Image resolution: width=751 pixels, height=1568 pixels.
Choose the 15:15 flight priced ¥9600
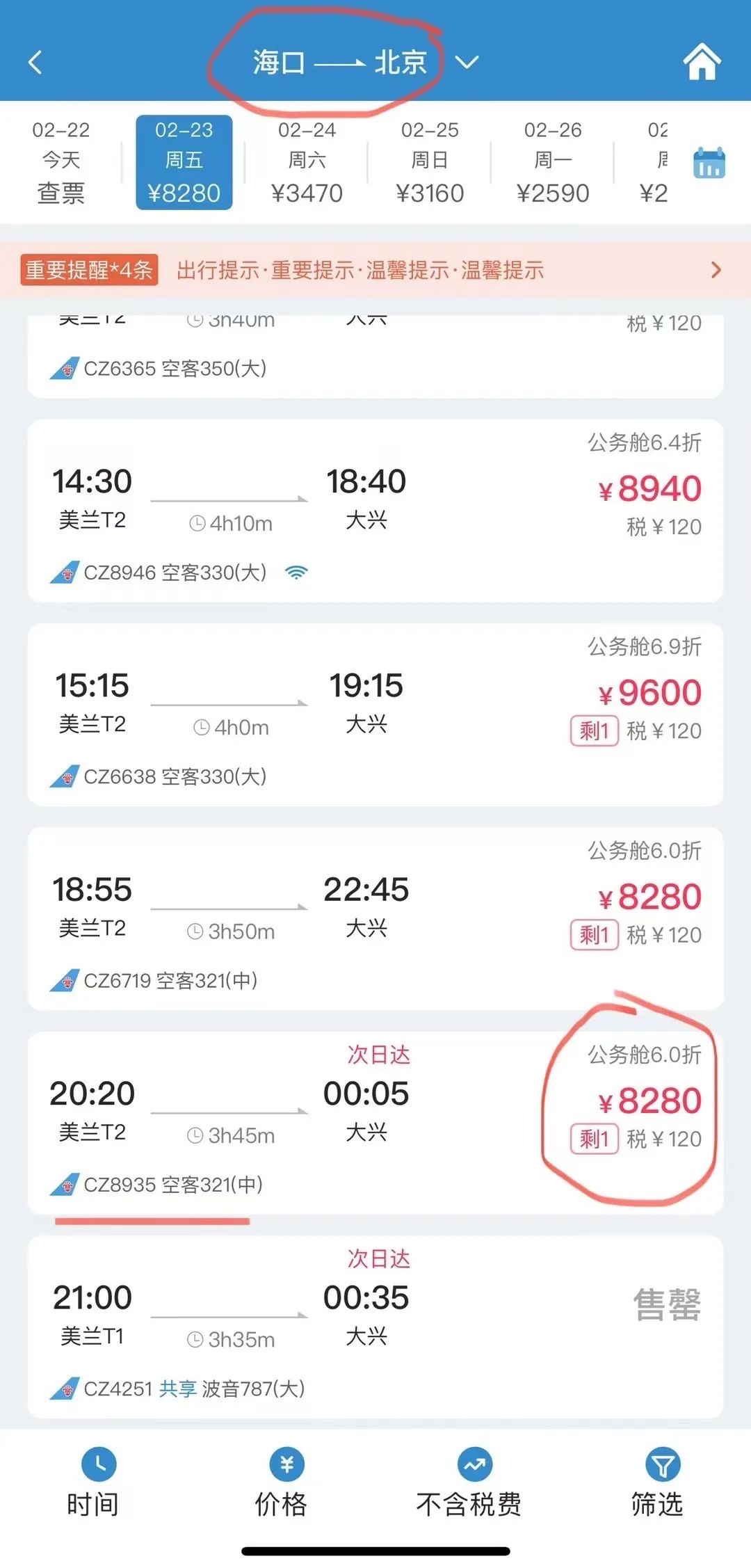375,714
